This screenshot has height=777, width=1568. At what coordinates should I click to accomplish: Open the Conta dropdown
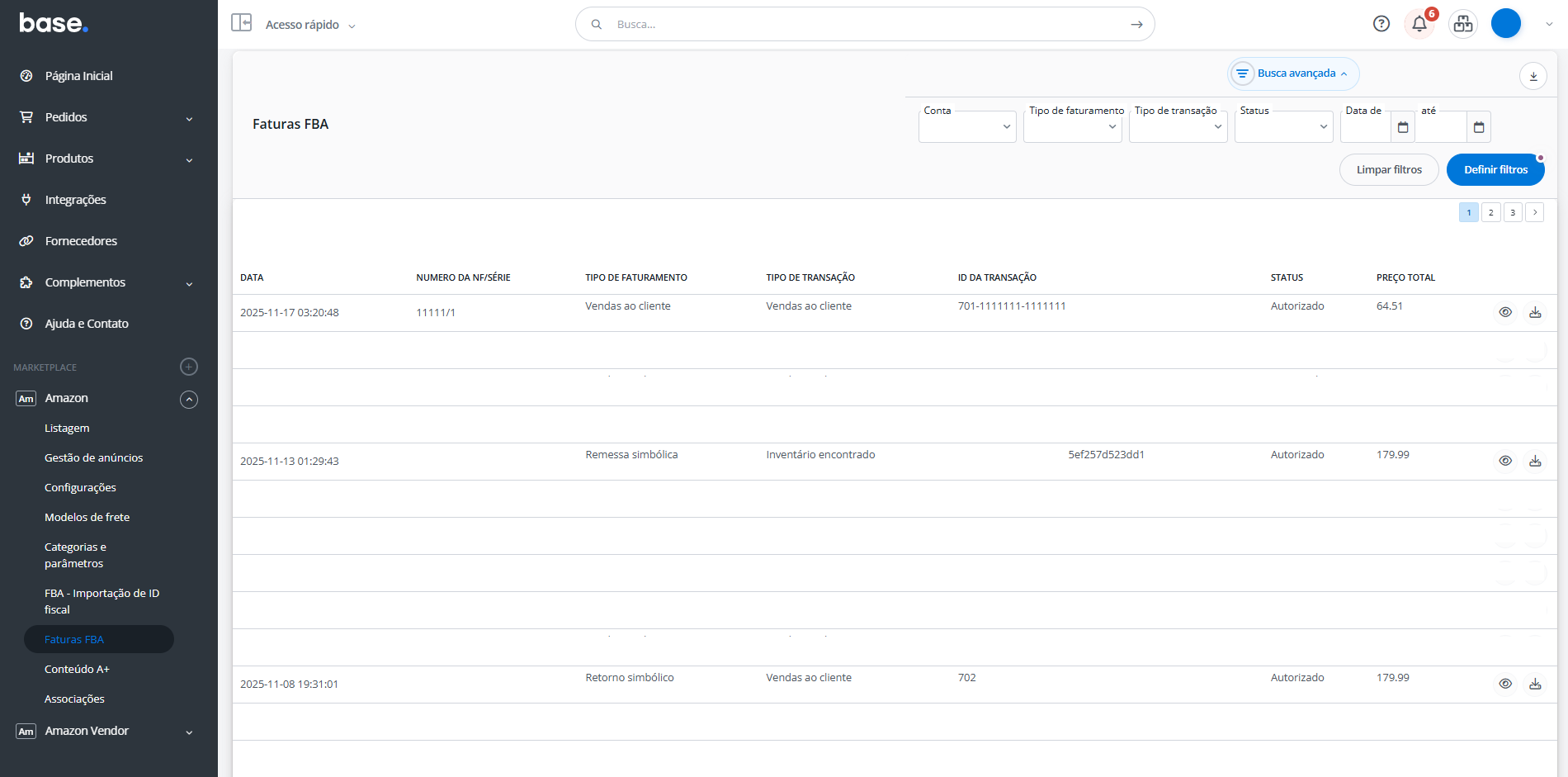(x=966, y=127)
